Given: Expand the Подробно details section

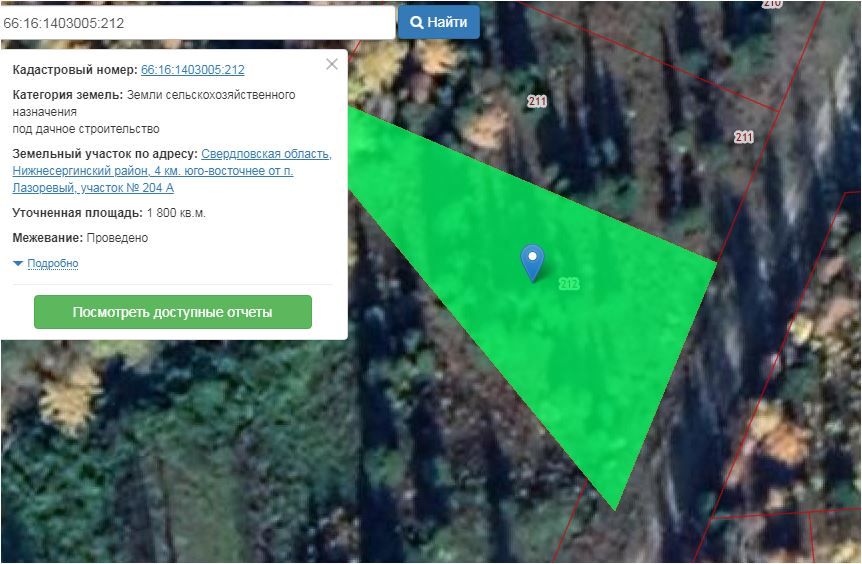Looking at the screenshot, I should (x=53, y=263).
